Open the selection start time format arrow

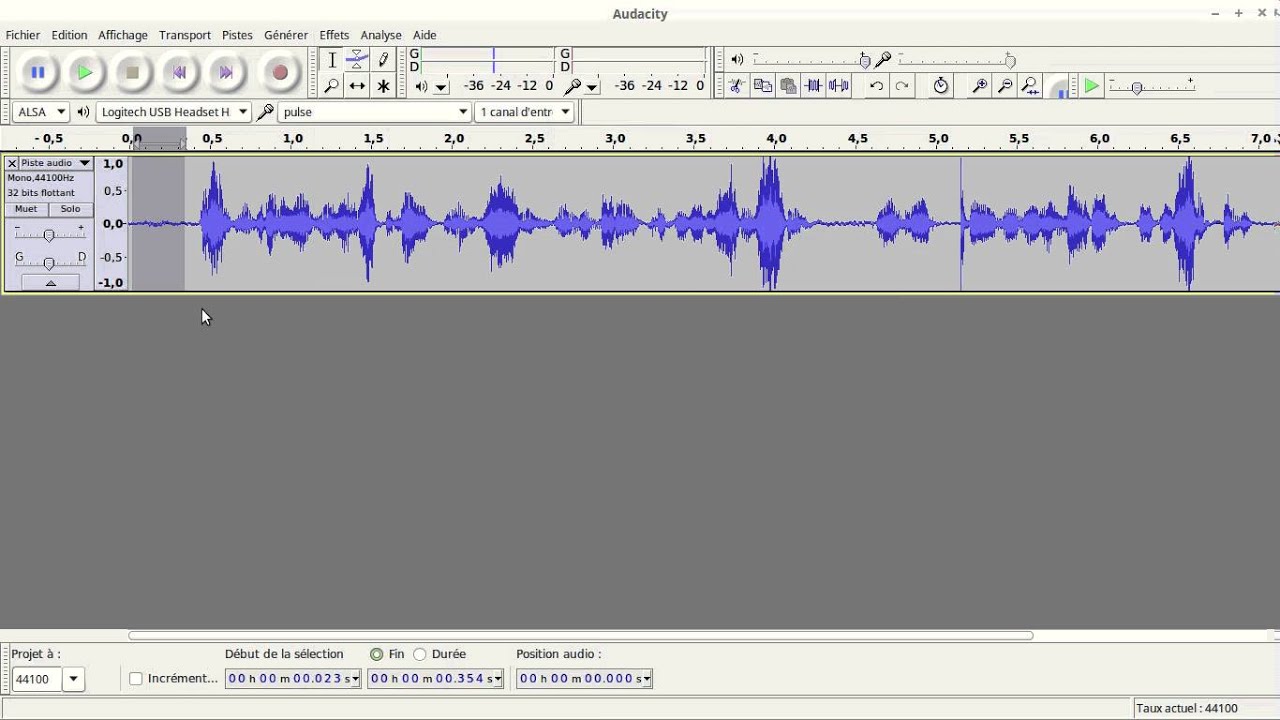click(x=356, y=679)
